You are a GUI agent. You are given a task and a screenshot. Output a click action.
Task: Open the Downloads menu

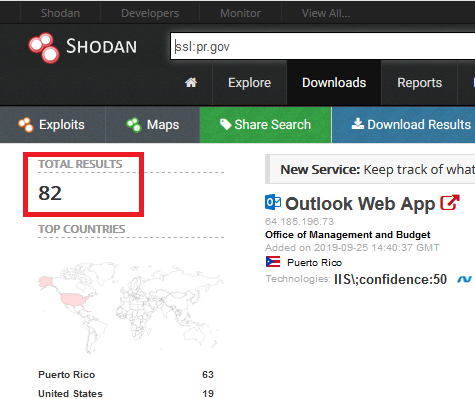click(x=334, y=83)
